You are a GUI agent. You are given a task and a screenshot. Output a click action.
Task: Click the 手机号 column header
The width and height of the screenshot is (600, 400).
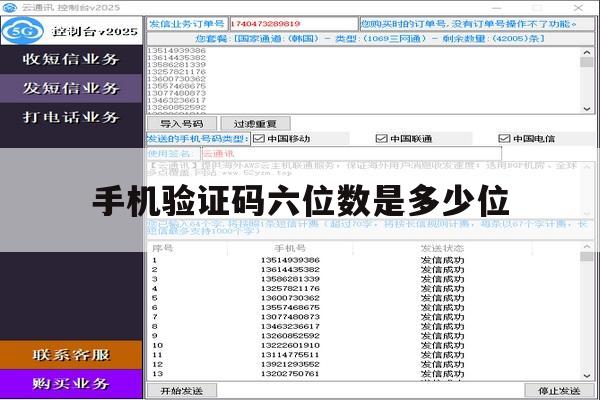[x=290, y=248]
